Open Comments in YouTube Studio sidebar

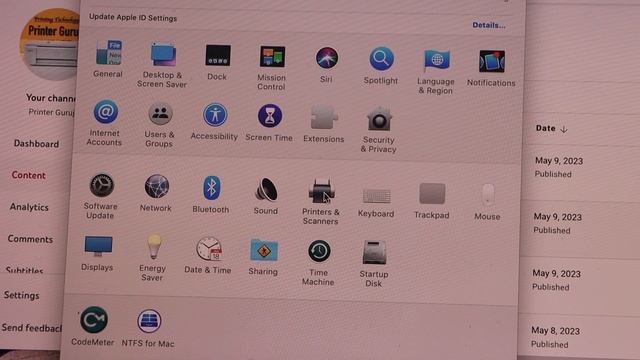30,239
